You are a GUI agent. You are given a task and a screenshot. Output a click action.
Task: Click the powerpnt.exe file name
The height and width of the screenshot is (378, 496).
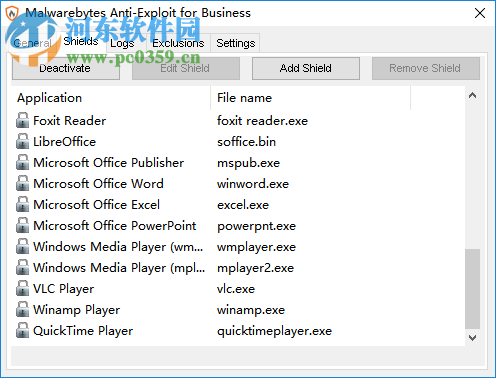click(x=256, y=226)
